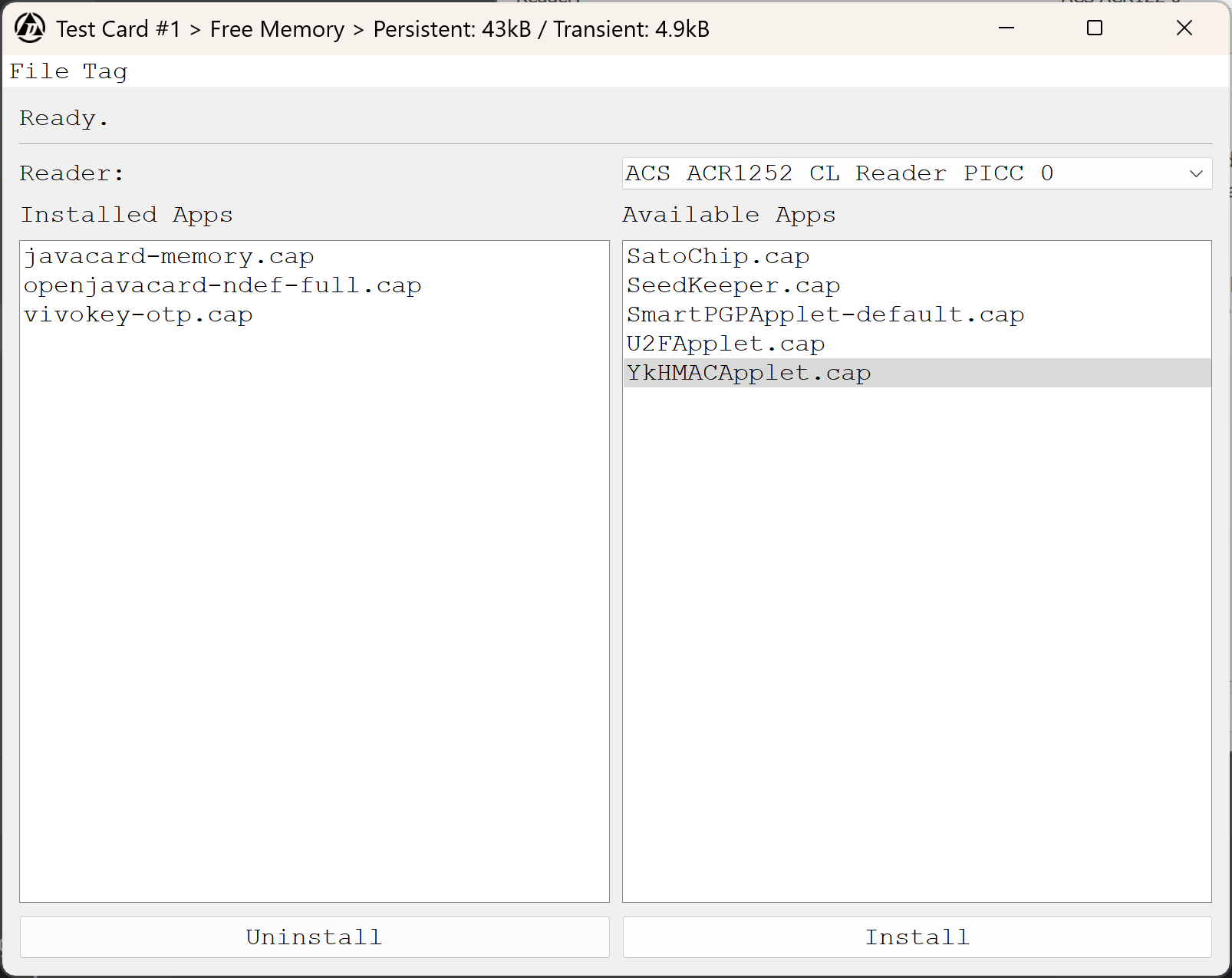Screen dimensions: 1232x978
Task: Open the Tag menu
Action: tap(105, 71)
